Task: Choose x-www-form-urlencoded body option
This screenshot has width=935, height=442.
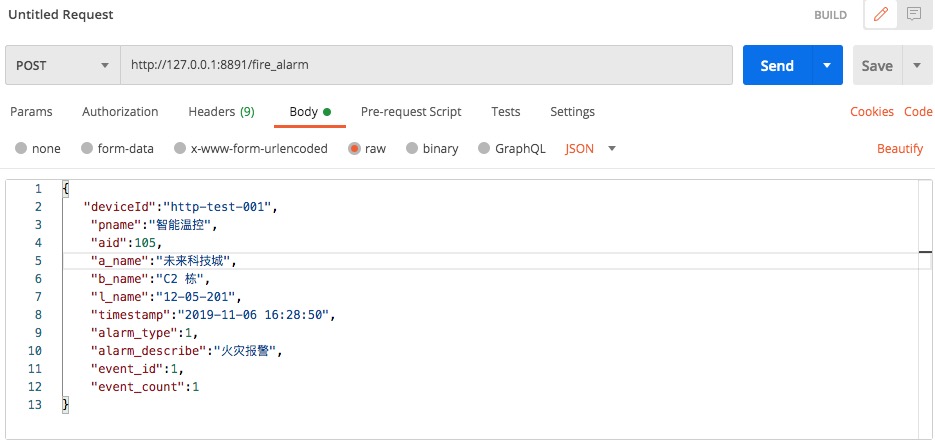Action: pos(180,149)
